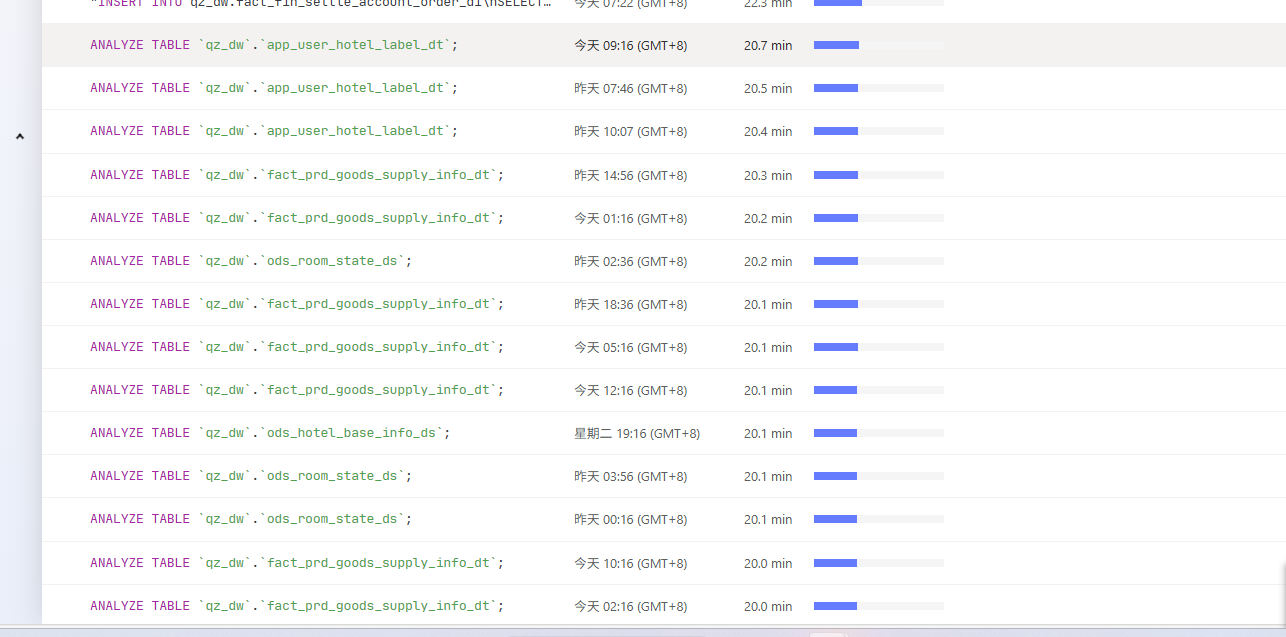Open the INSERT INTO fact_fin_settle_account_order query
Image resolution: width=1286 pixels, height=637 pixels.
point(320,4)
